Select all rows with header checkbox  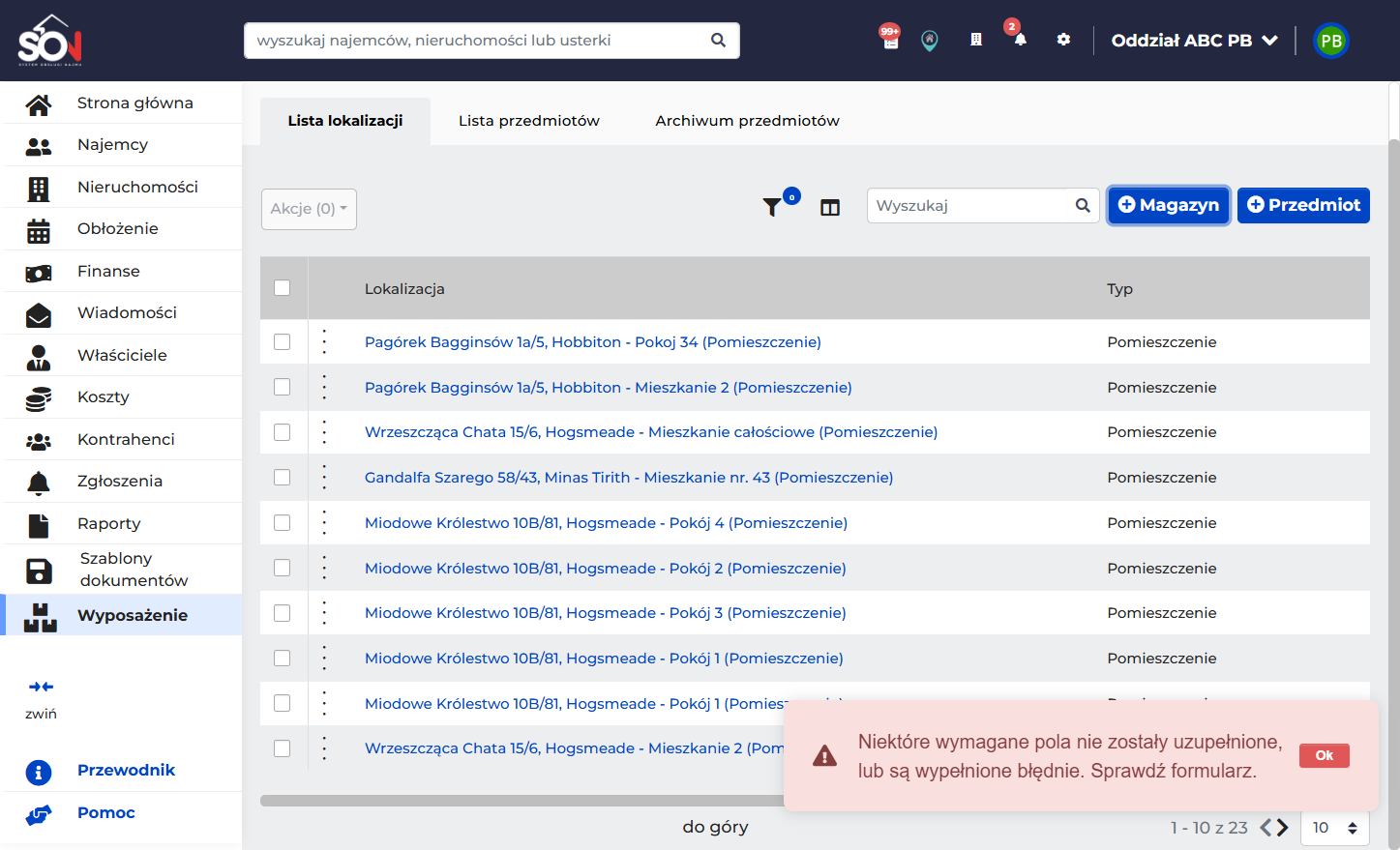283,287
